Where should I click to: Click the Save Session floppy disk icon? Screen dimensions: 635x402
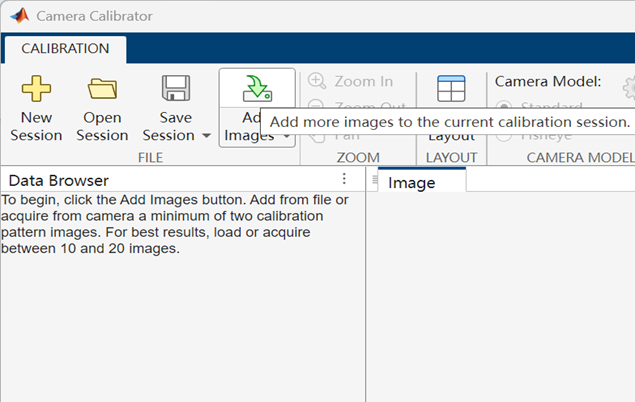tap(176, 88)
